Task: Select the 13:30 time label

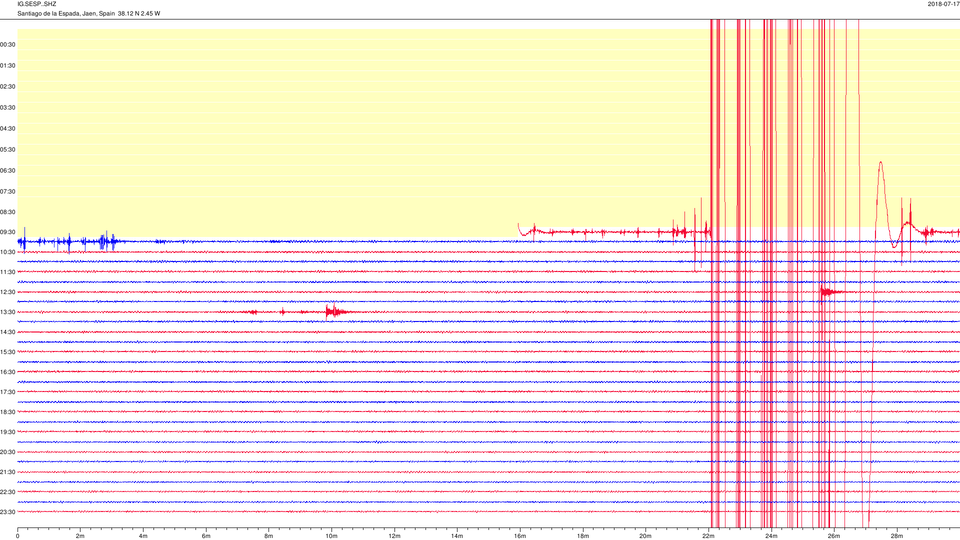Action: click(x=8, y=312)
